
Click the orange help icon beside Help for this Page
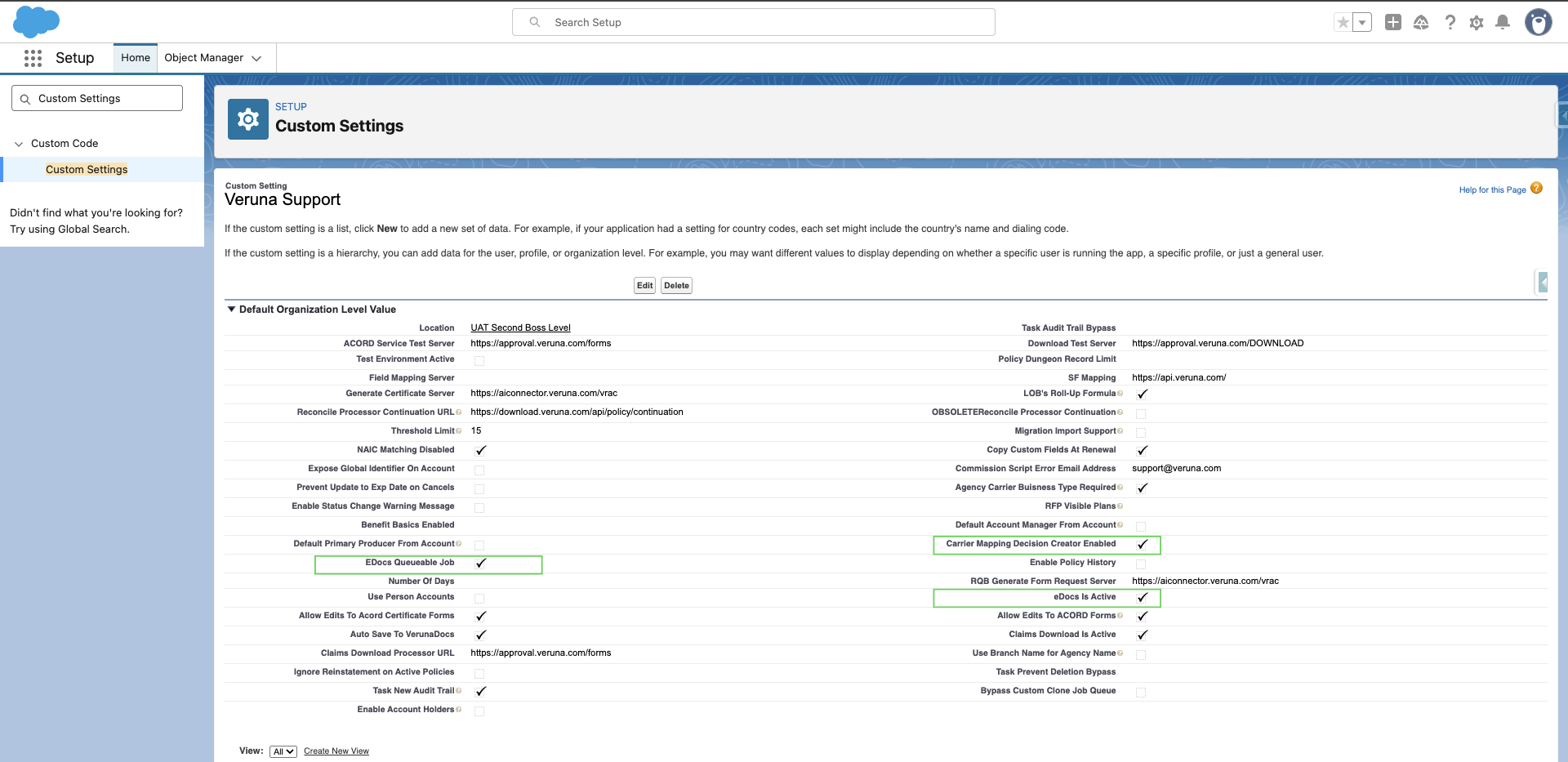click(1536, 188)
